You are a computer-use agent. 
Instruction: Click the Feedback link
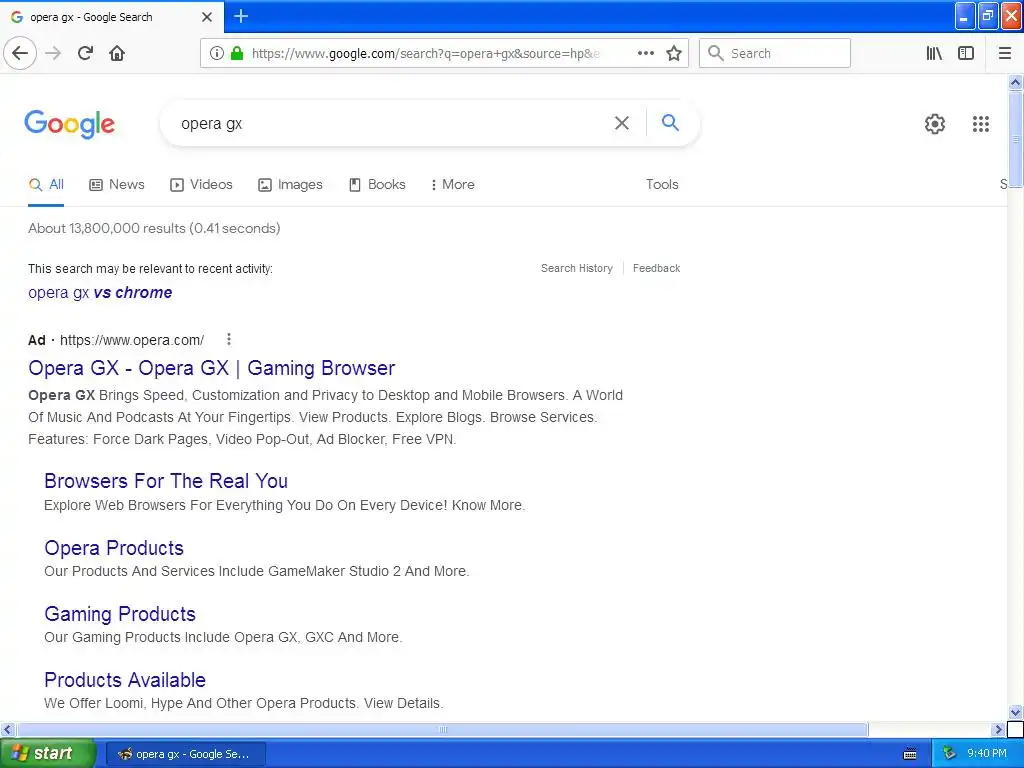pos(656,268)
